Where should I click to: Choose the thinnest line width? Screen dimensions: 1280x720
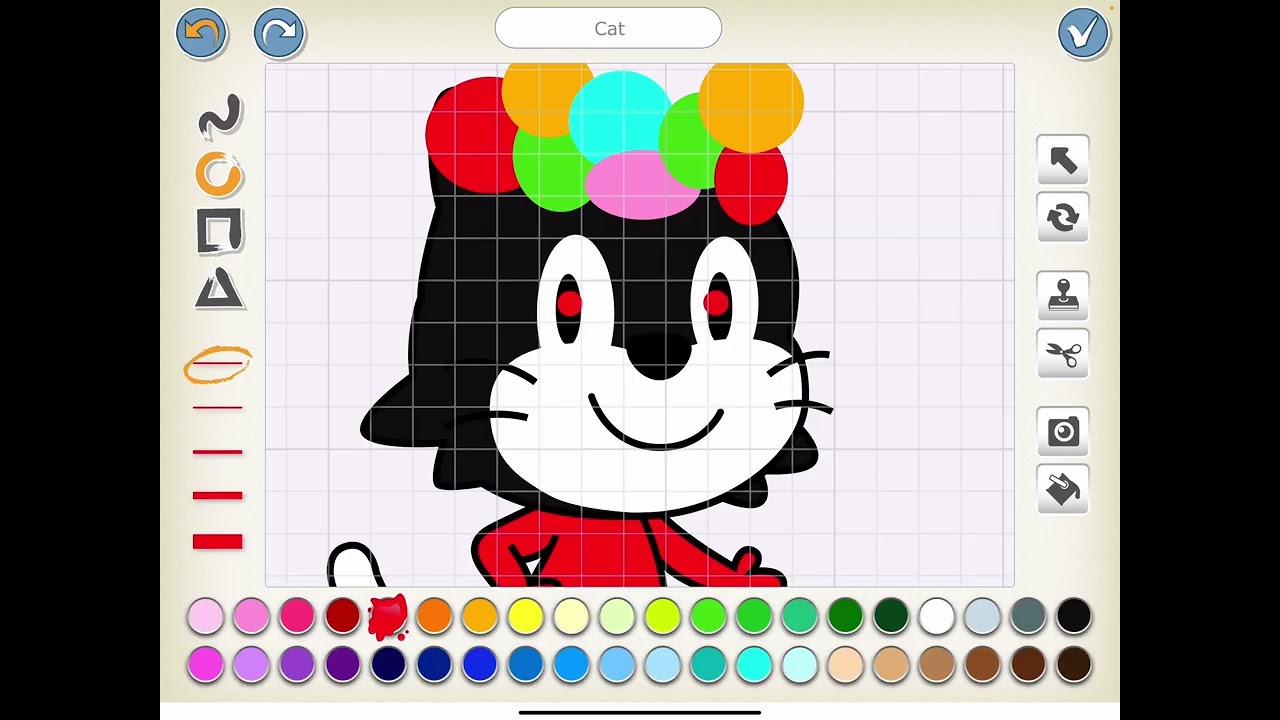coord(217,364)
